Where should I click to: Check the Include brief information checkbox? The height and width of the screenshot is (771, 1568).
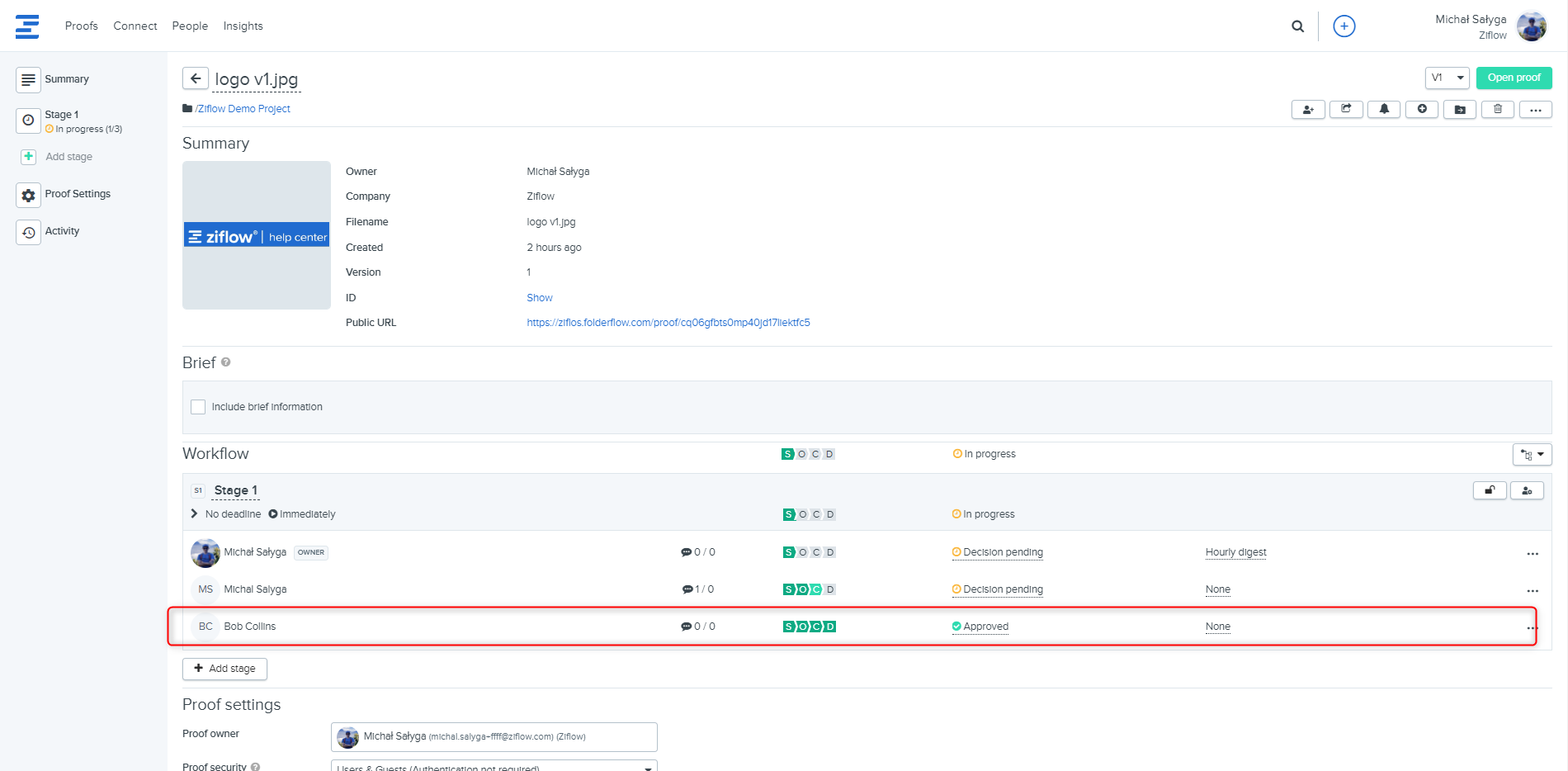198,407
